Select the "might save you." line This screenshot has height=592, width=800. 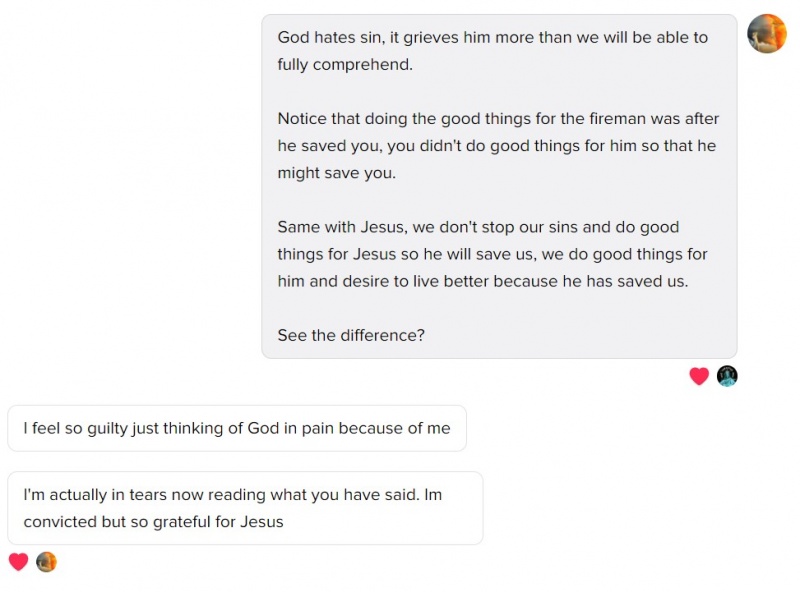tap(336, 172)
